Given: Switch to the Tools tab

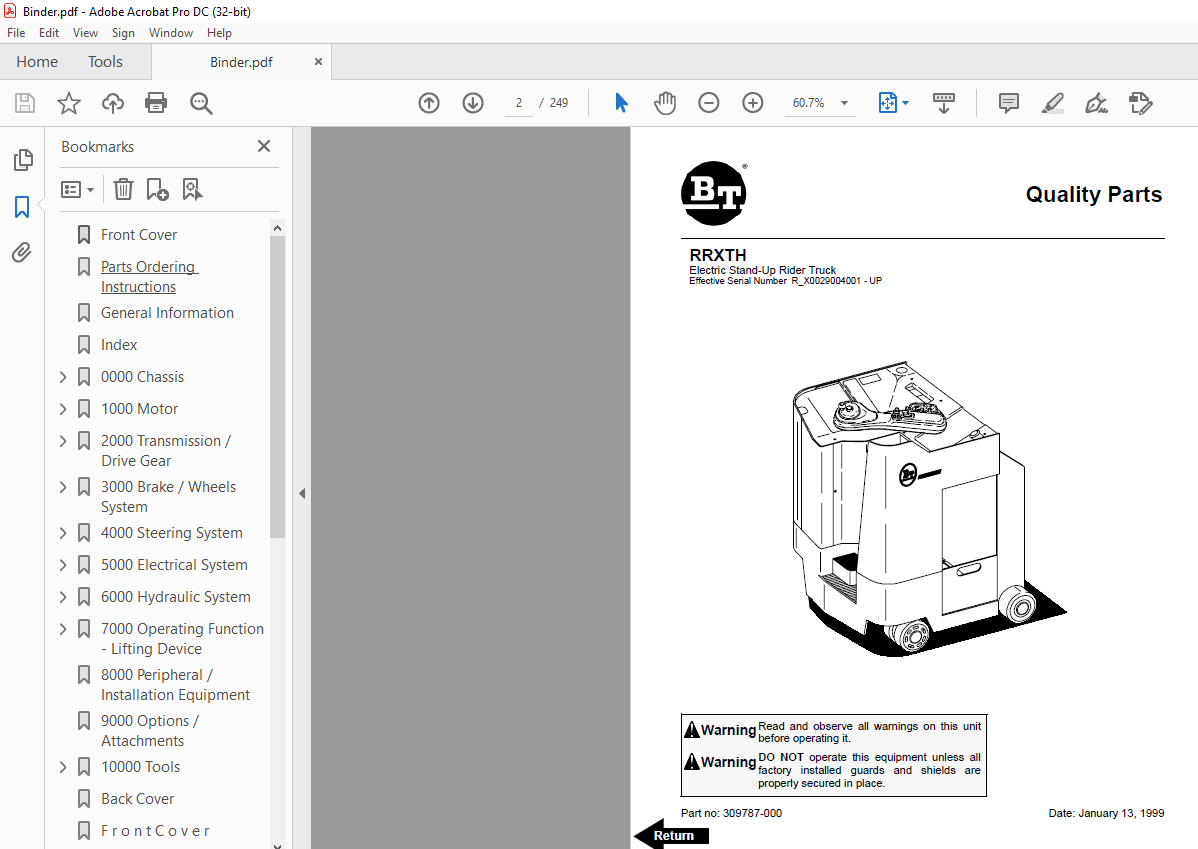Looking at the screenshot, I should click(x=105, y=62).
